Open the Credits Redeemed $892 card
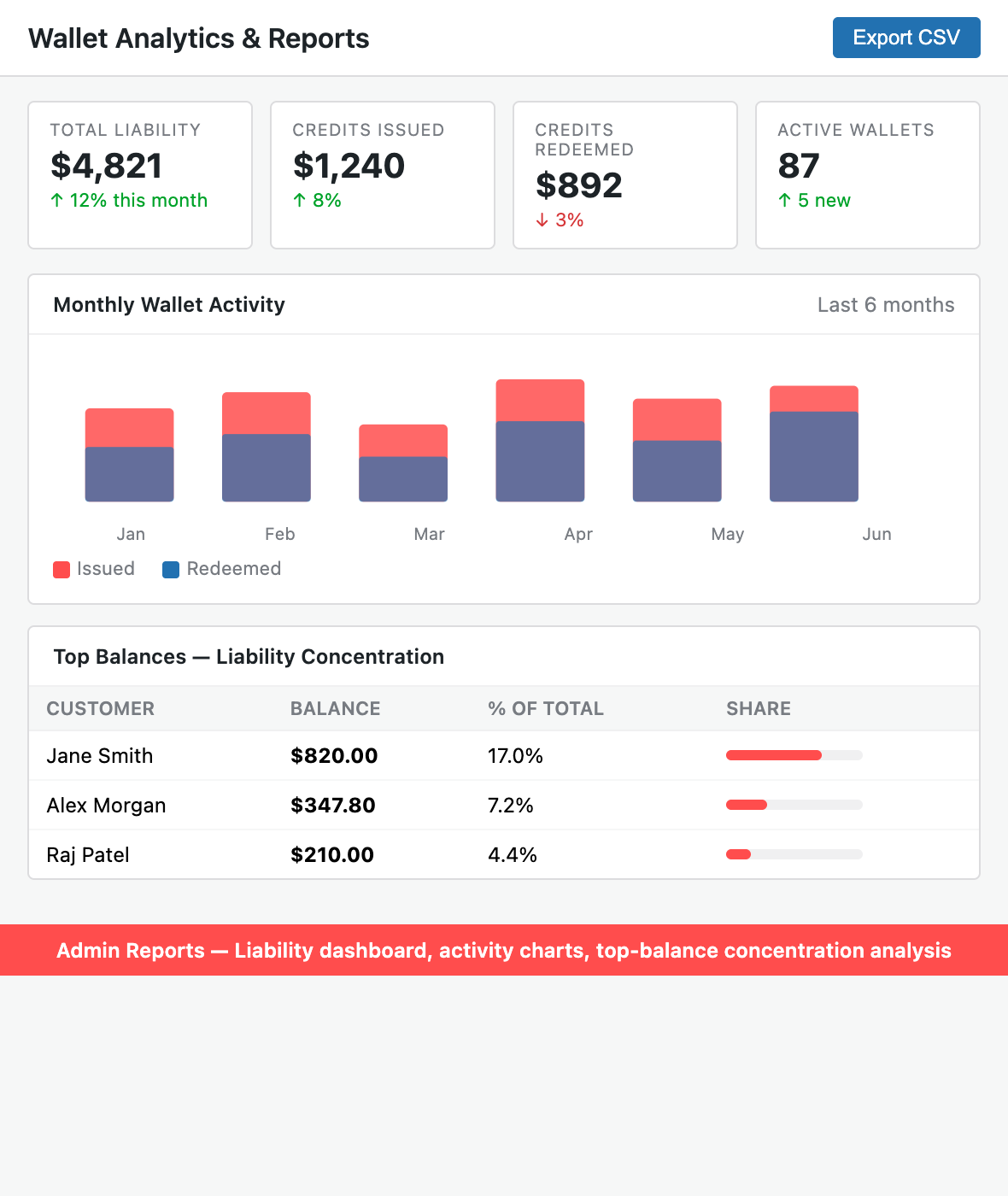This screenshot has height=1196, width=1008. click(x=625, y=175)
